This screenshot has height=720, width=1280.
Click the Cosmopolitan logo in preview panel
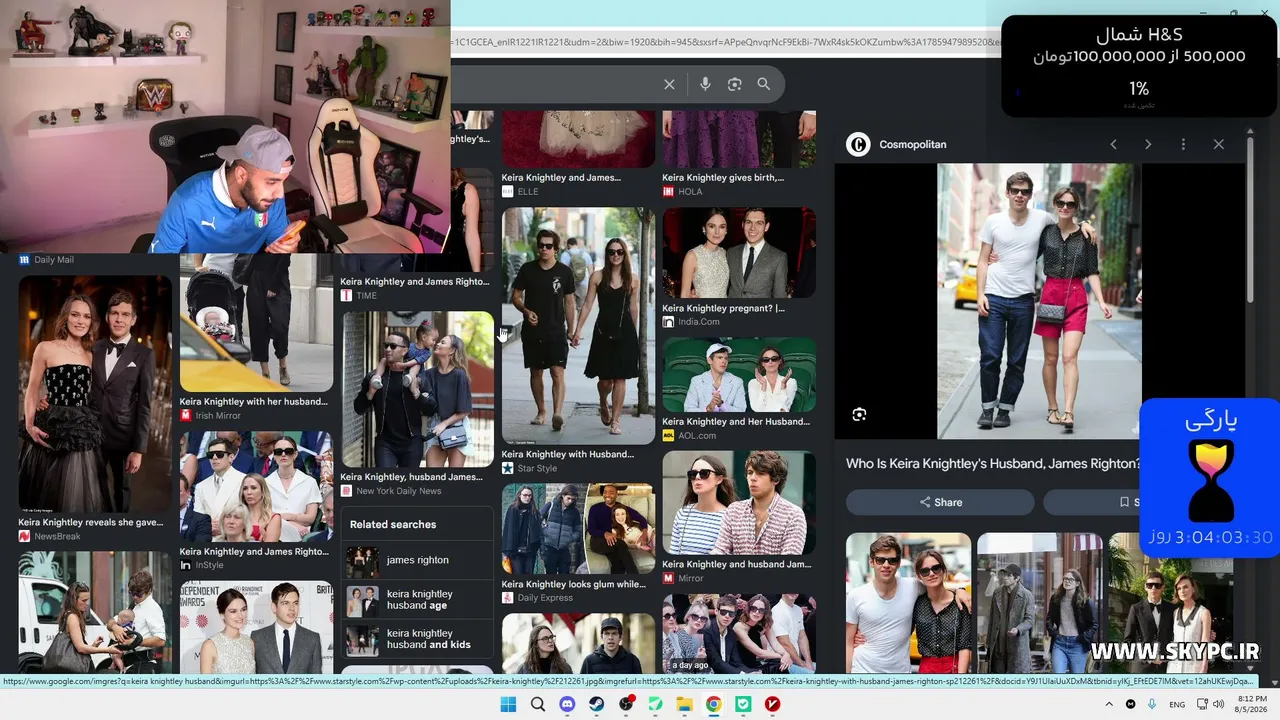pyautogui.click(x=858, y=144)
